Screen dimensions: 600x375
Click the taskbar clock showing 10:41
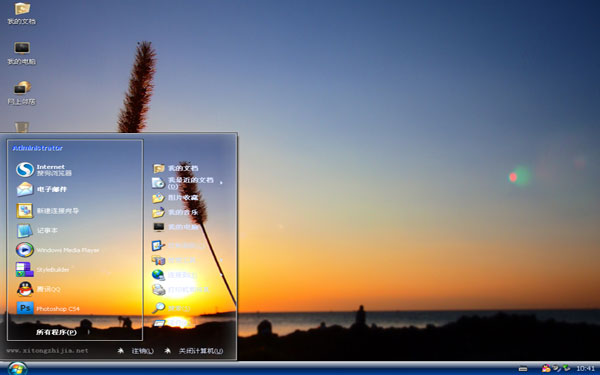[585, 368]
